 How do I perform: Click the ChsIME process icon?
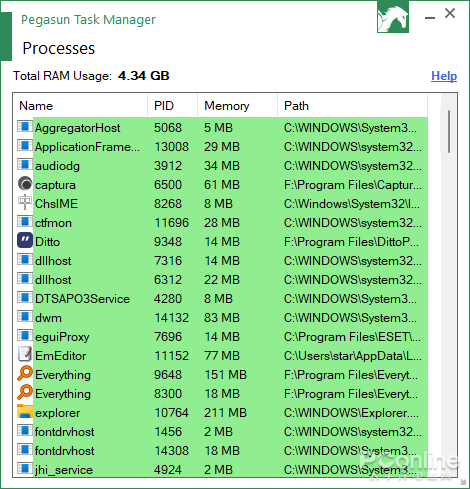(x=25, y=203)
